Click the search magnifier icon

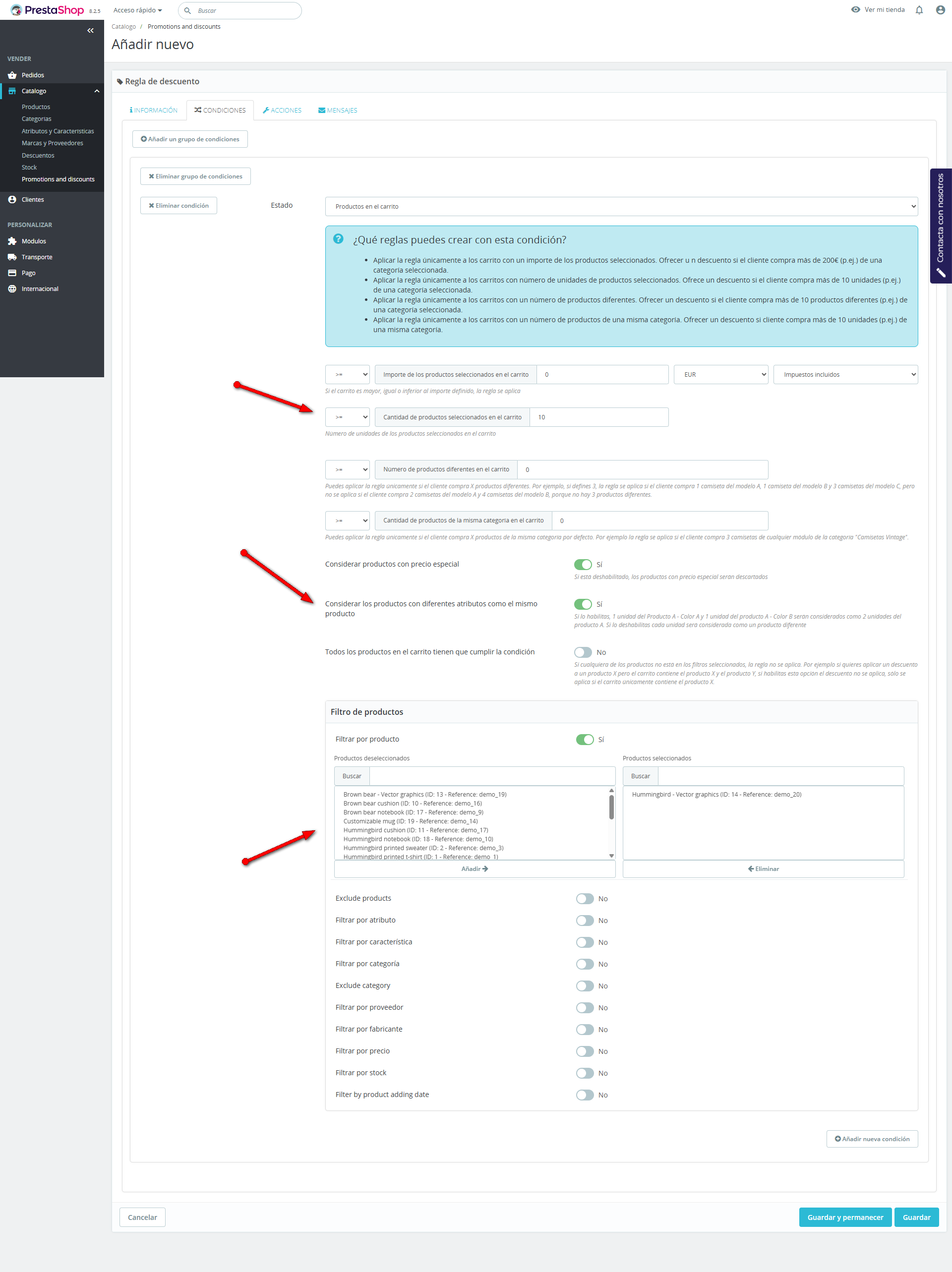coord(187,10)
